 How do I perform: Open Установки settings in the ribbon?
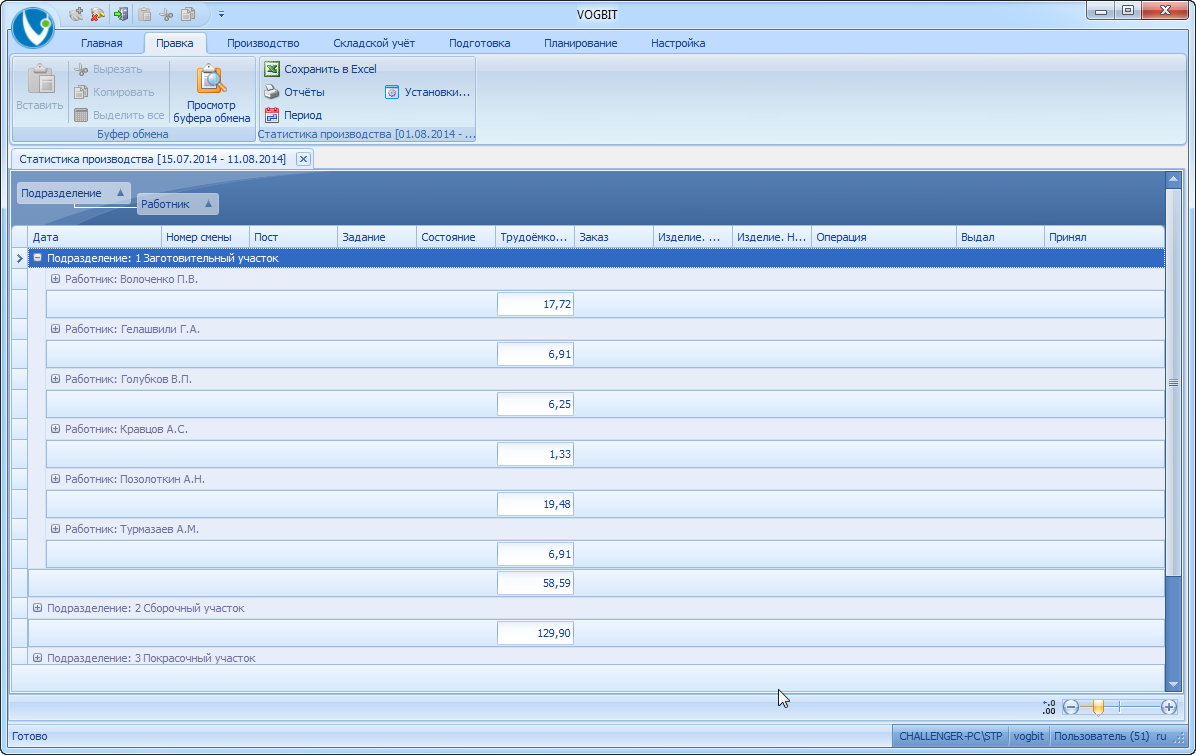click(427, 92)
